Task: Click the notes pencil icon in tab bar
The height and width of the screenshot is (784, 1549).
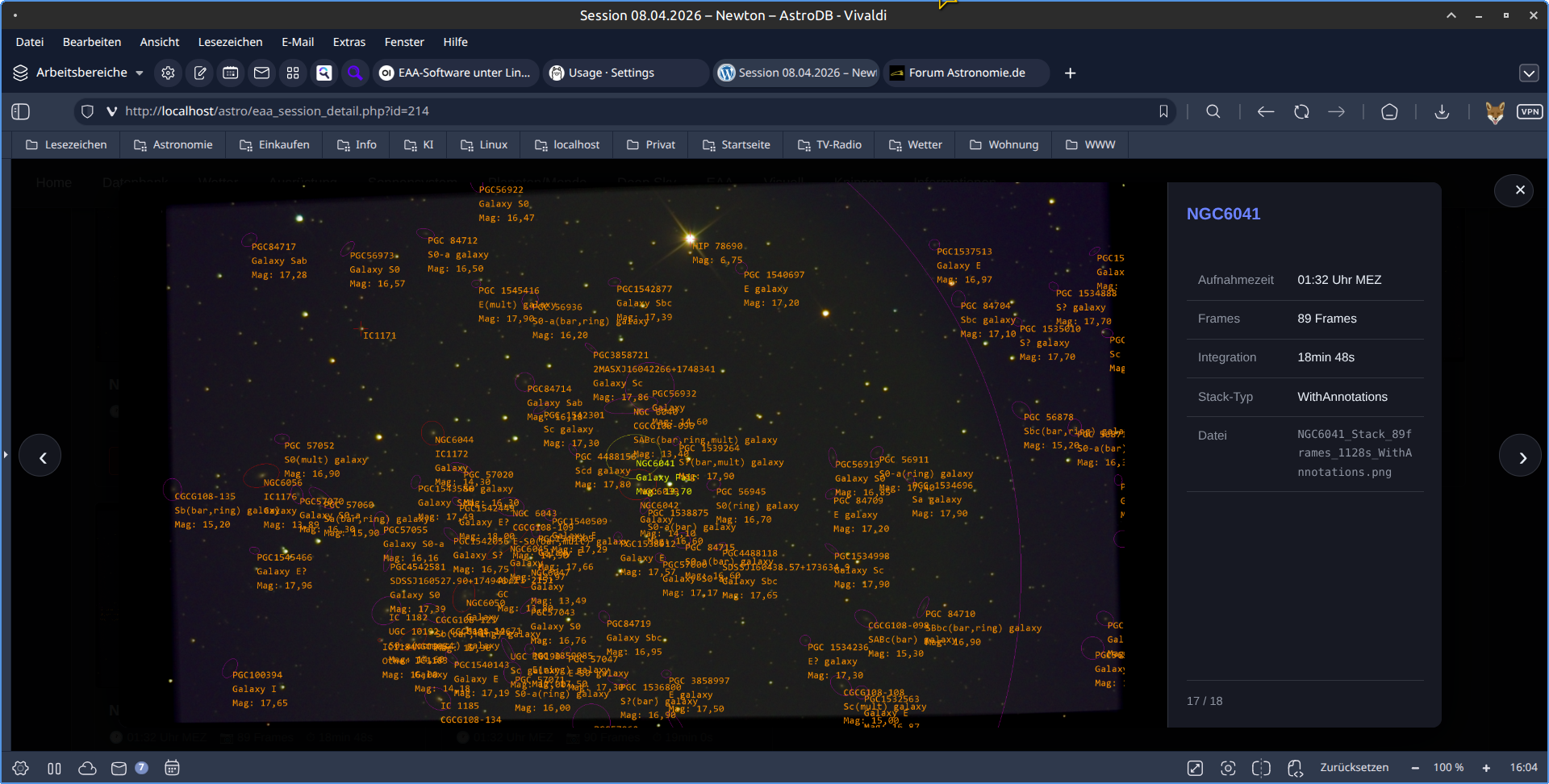Action: pos(199,73)
